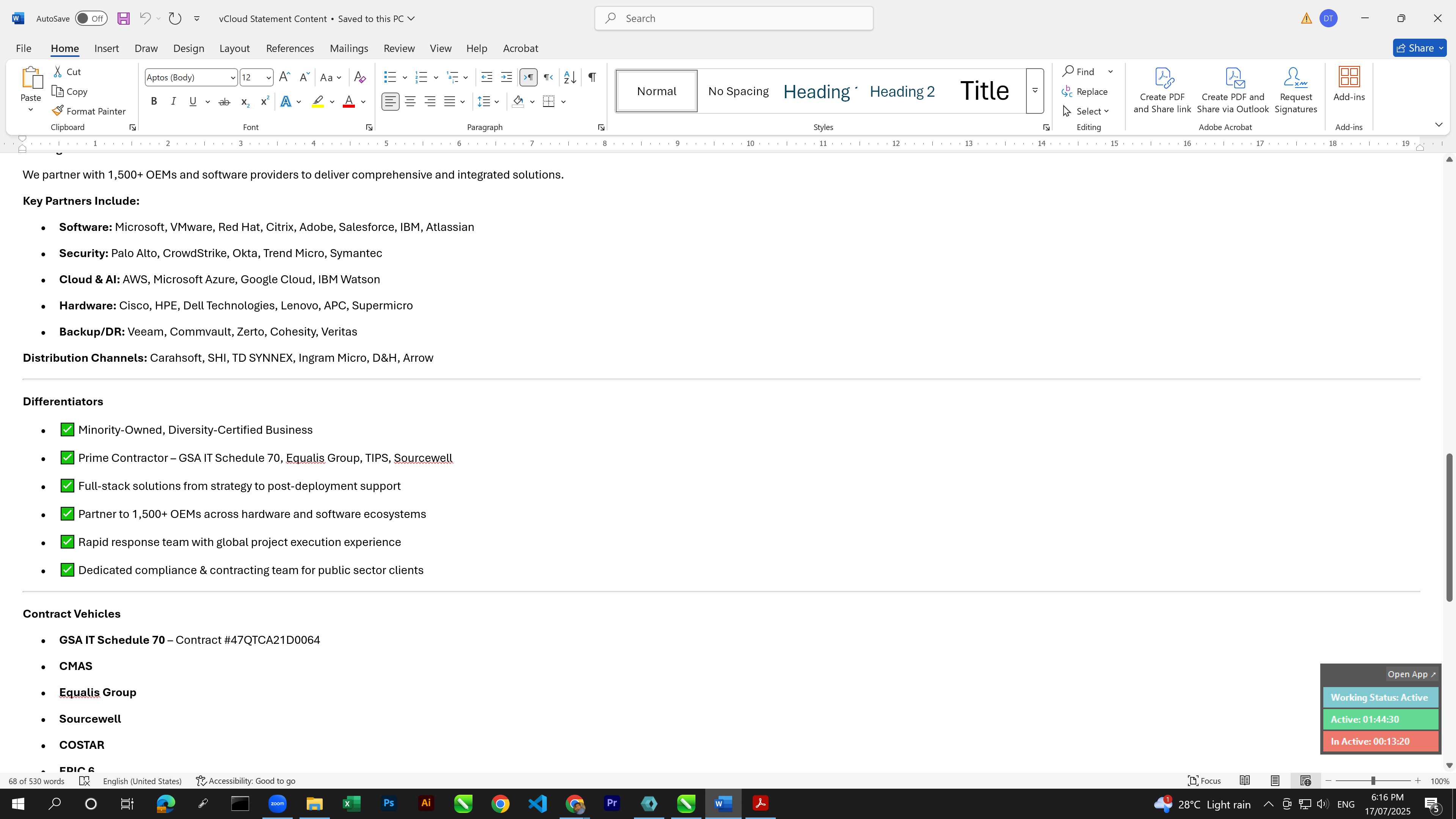Open Select dropdown in Editing
The height and width of the screenshot is (819, 1456).
click(x=1085, y=111)
